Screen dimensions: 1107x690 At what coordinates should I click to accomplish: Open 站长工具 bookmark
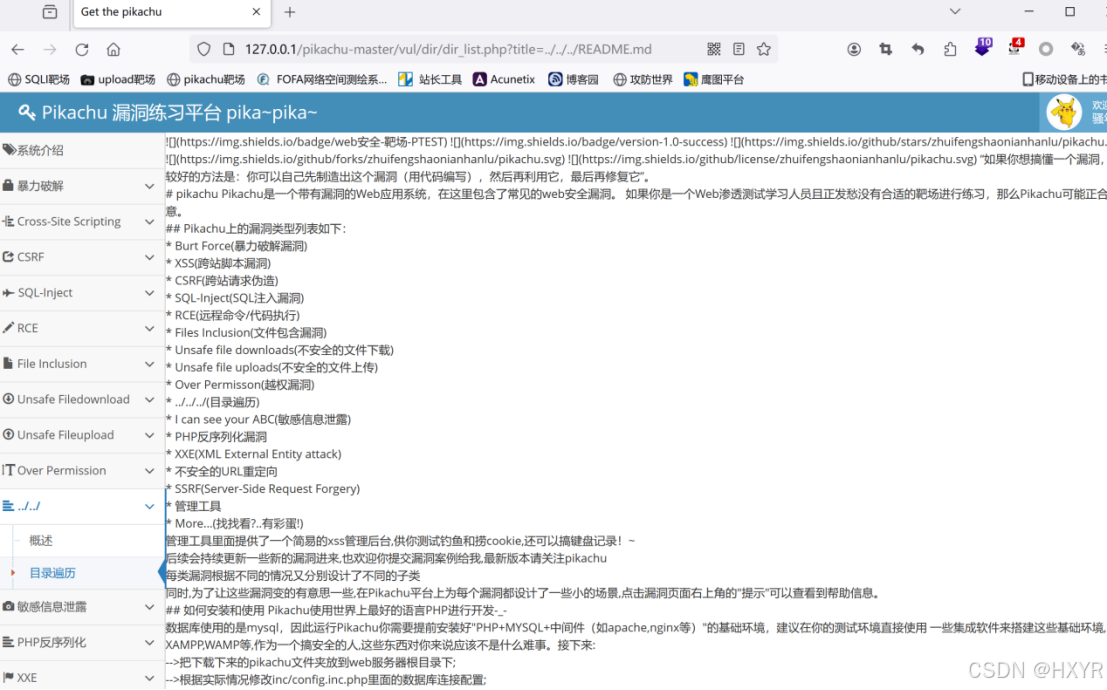(x=430, y=79)
